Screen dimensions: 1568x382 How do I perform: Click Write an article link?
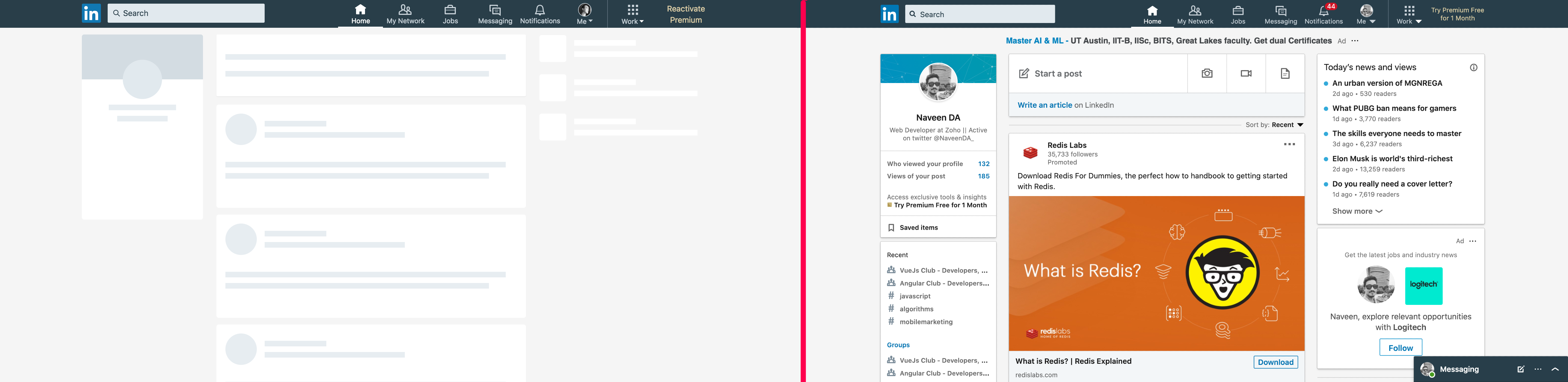[x=1045, y=105]
